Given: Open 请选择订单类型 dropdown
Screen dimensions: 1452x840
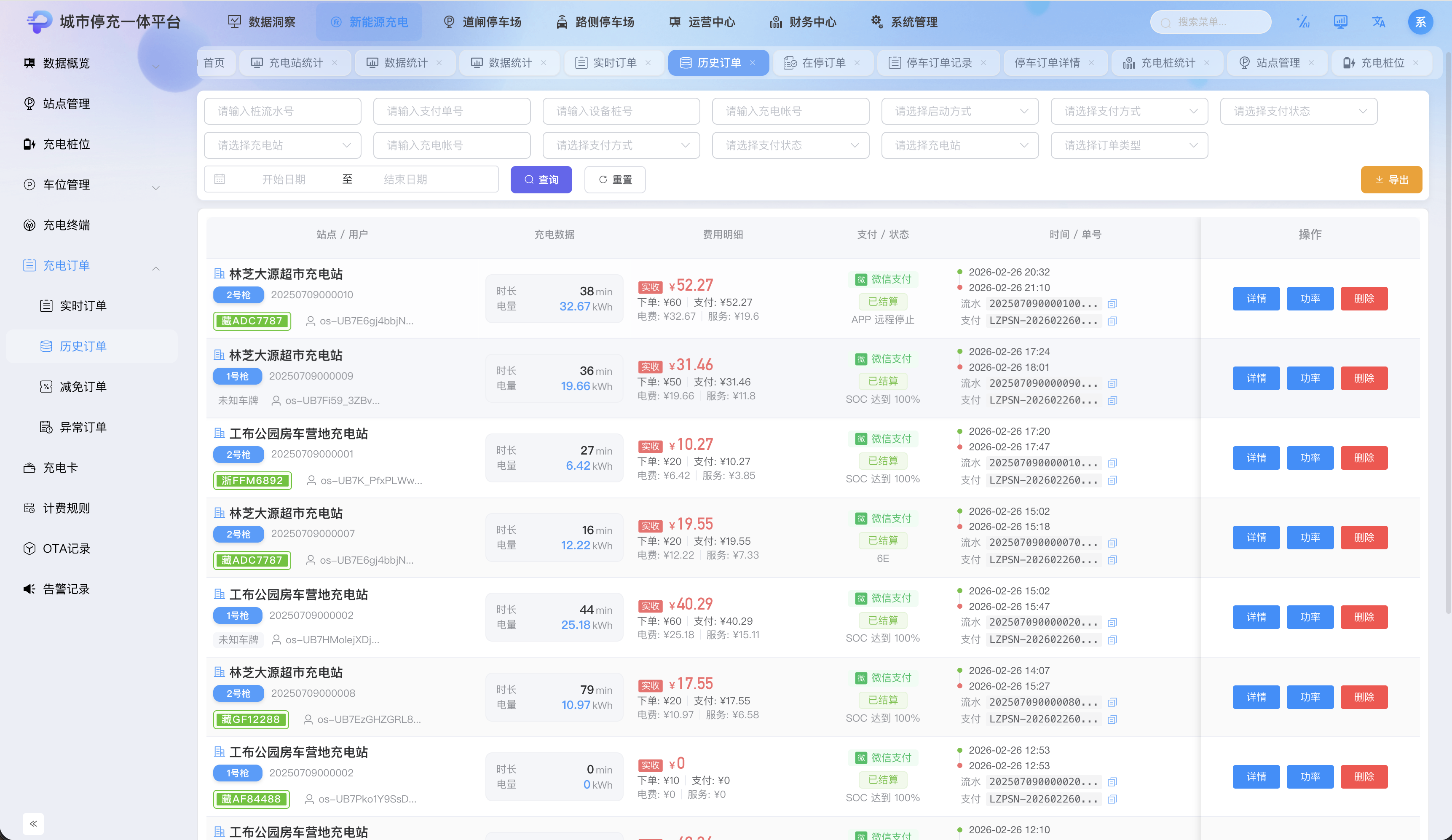Looking at the screenshot, I should coord(1129,145).
